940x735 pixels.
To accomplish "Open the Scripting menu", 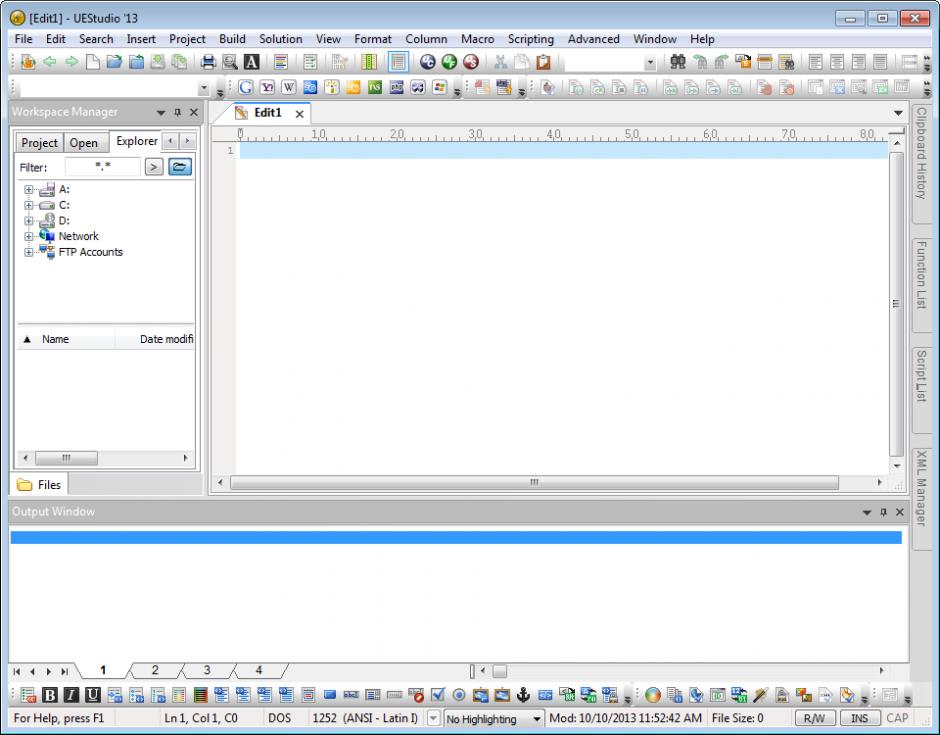I will [531, 39].
